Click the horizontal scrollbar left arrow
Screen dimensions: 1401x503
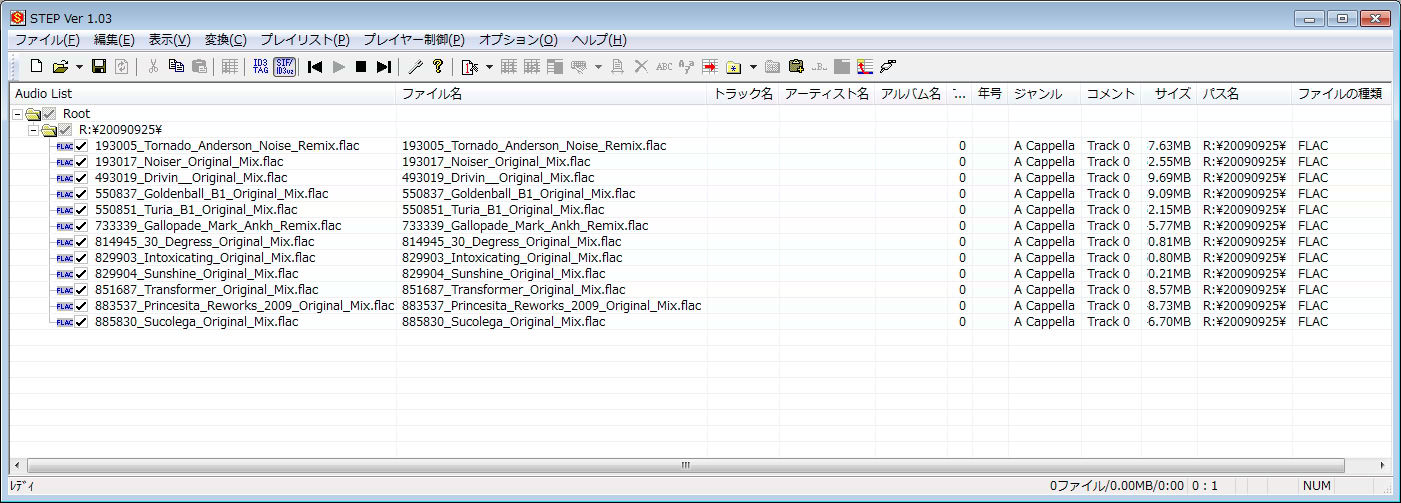(x=17, y=465)
